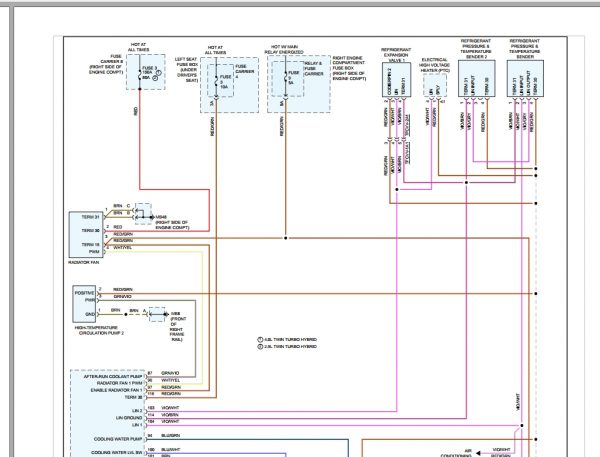
Task: Click the 'BLU/GRN' wire color label
Action: [x=170, y=436]
